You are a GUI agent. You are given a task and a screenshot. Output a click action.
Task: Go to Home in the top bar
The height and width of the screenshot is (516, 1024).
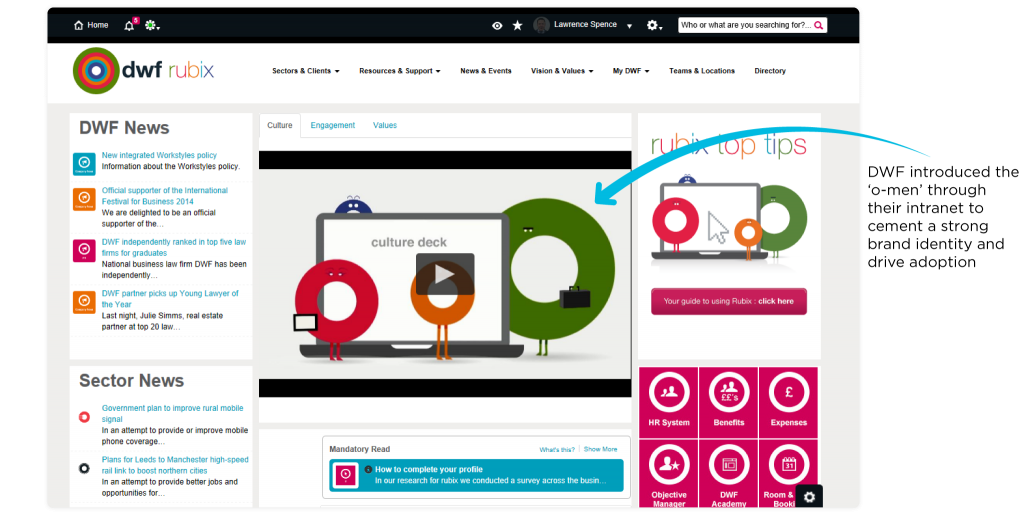[91, 25]
